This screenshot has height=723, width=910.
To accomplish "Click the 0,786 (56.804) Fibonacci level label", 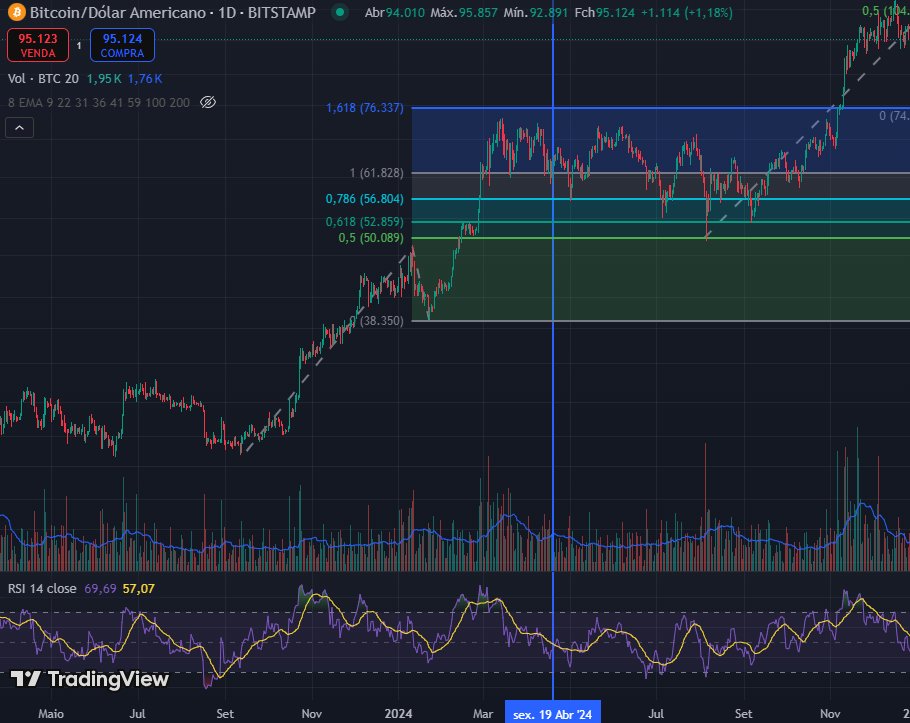I will [x=364, y=199].
